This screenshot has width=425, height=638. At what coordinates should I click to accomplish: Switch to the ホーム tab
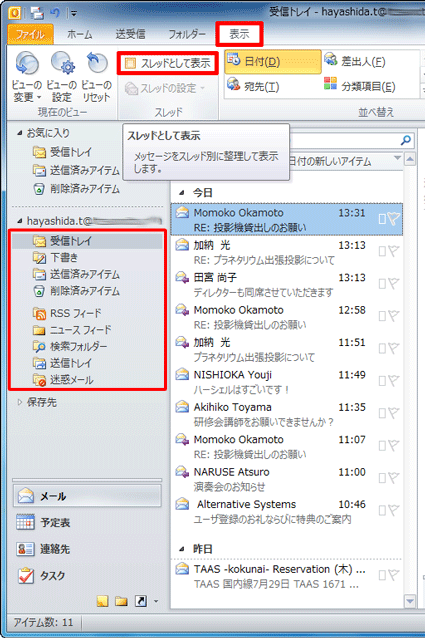(80, 34)
